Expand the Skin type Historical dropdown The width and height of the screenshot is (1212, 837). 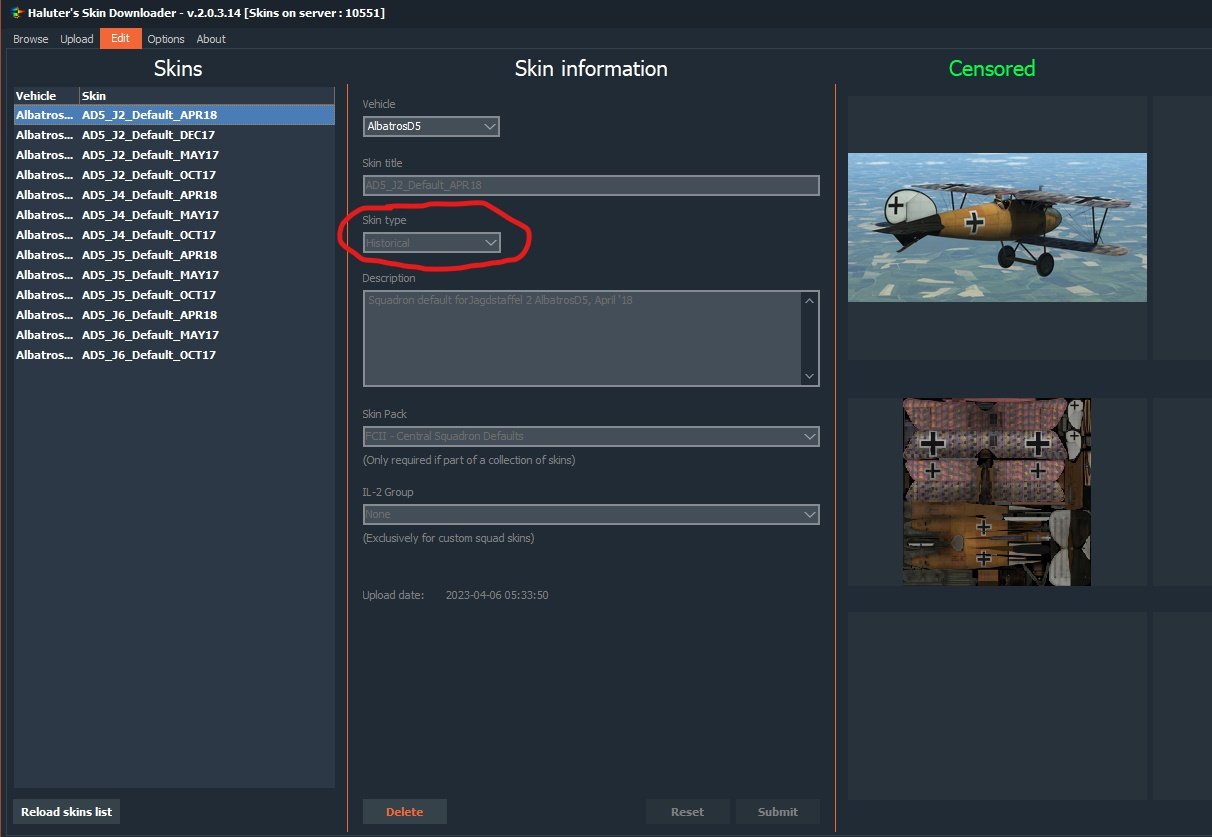(431, 243)
